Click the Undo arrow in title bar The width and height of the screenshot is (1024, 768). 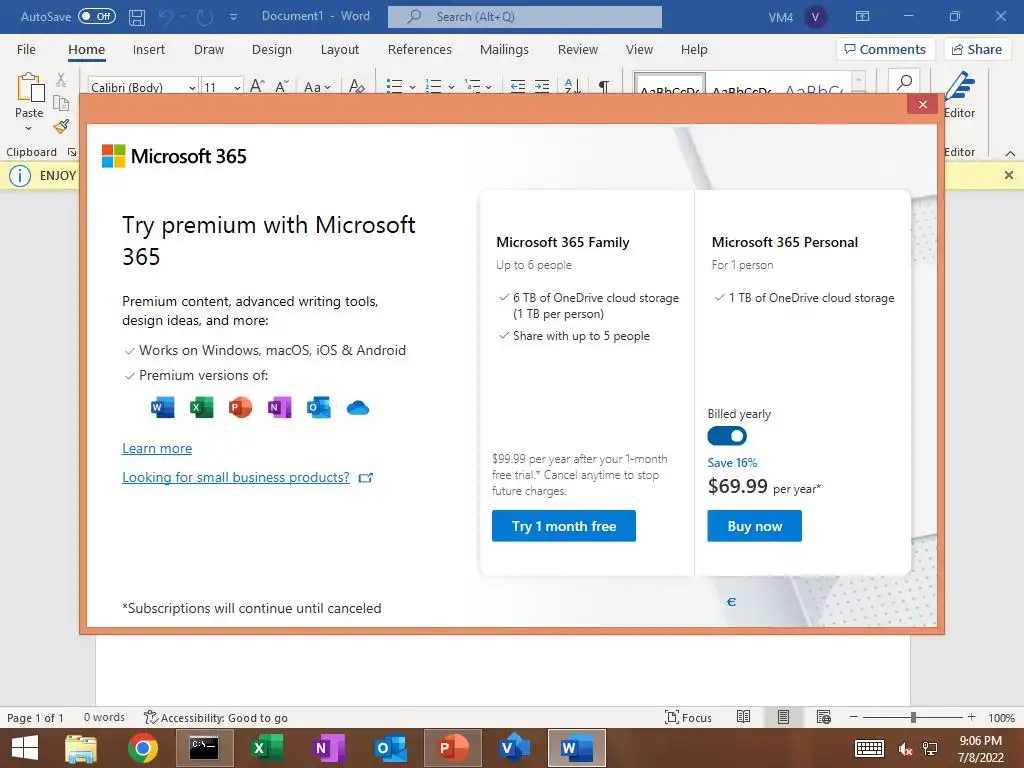point(167,17)
